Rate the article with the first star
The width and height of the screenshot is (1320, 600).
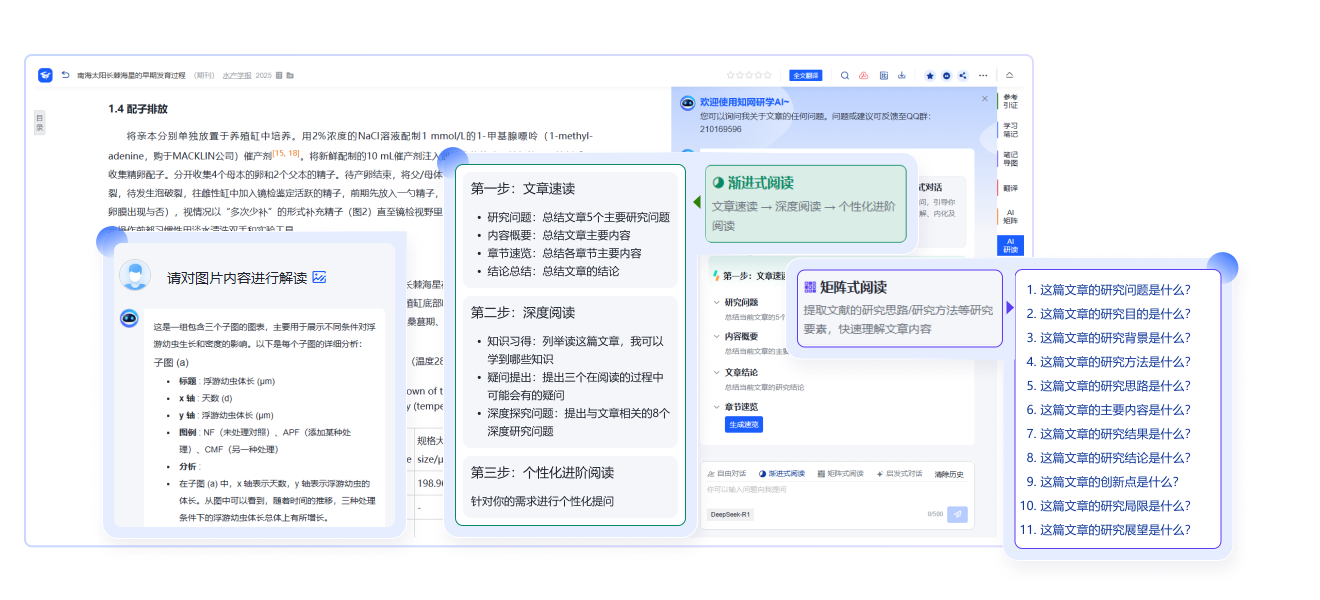(x=731, y=75)
